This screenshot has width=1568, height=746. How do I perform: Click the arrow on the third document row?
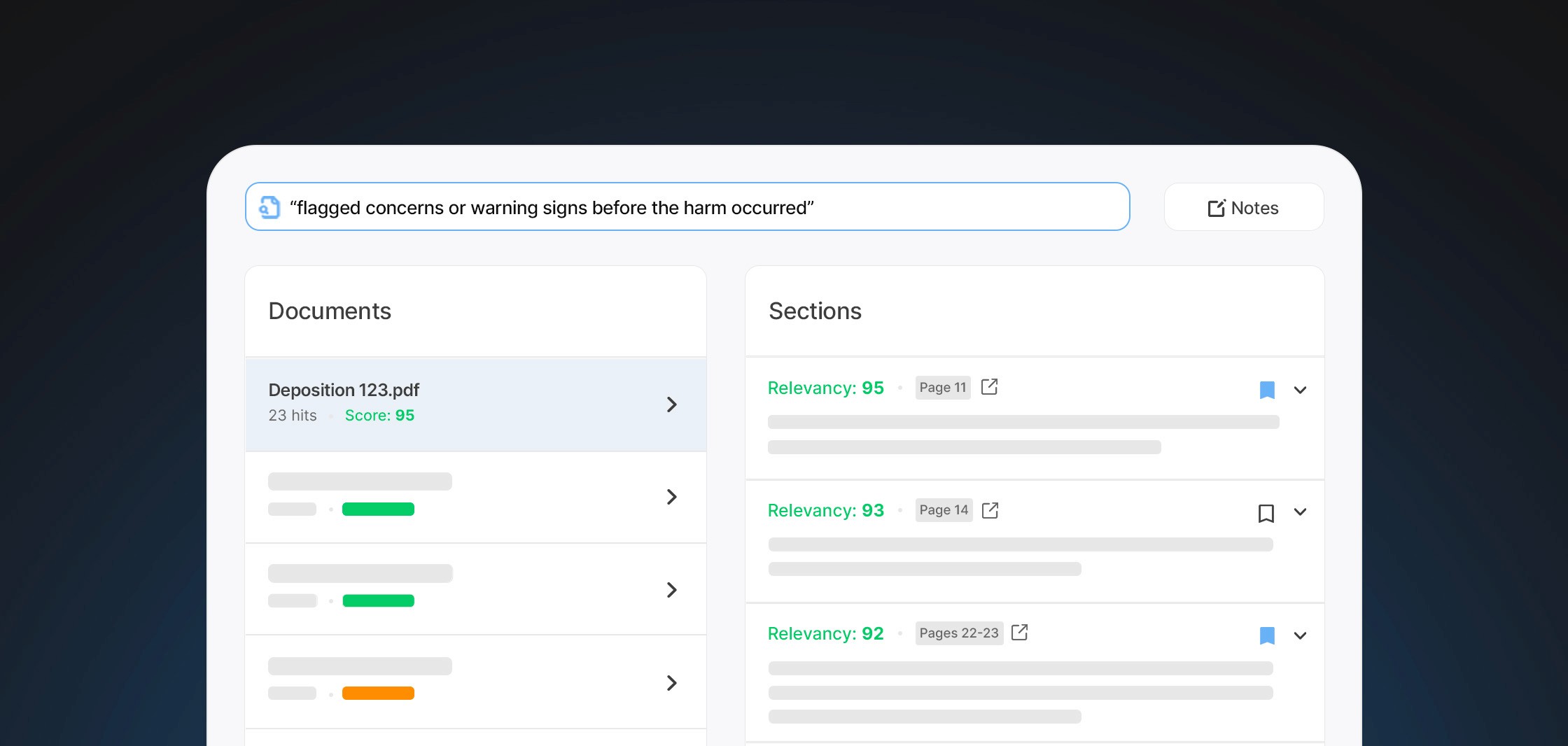click(x=672, y=590)
